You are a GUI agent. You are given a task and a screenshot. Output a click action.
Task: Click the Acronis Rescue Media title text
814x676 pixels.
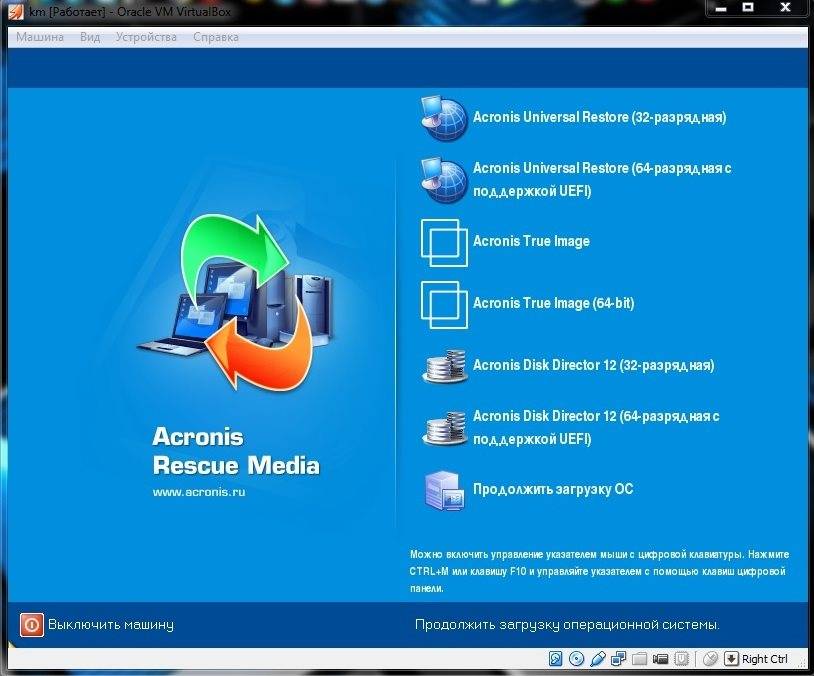[236, 451]
